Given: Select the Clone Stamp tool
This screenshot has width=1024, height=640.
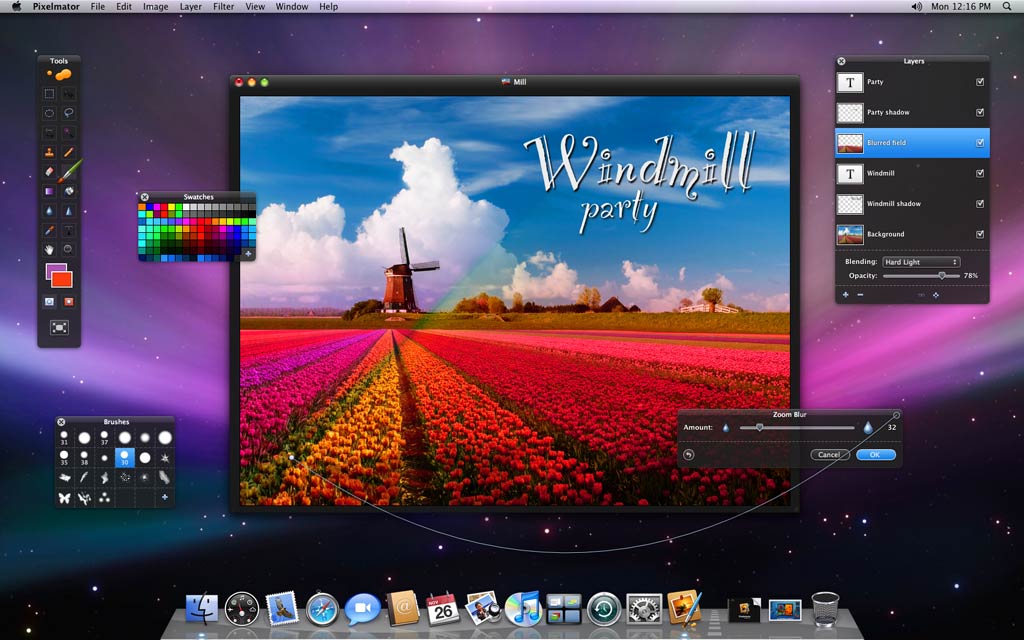Looking at the screenshot, I should [x=49, y=152].
